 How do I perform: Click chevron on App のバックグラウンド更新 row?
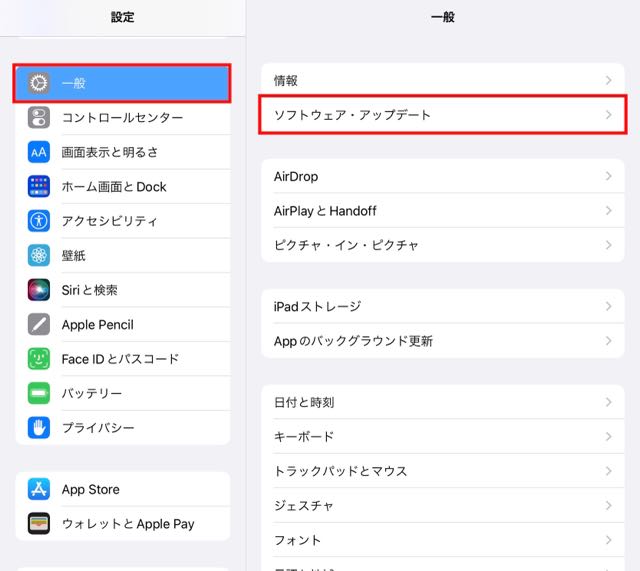[x=609, y=341]
